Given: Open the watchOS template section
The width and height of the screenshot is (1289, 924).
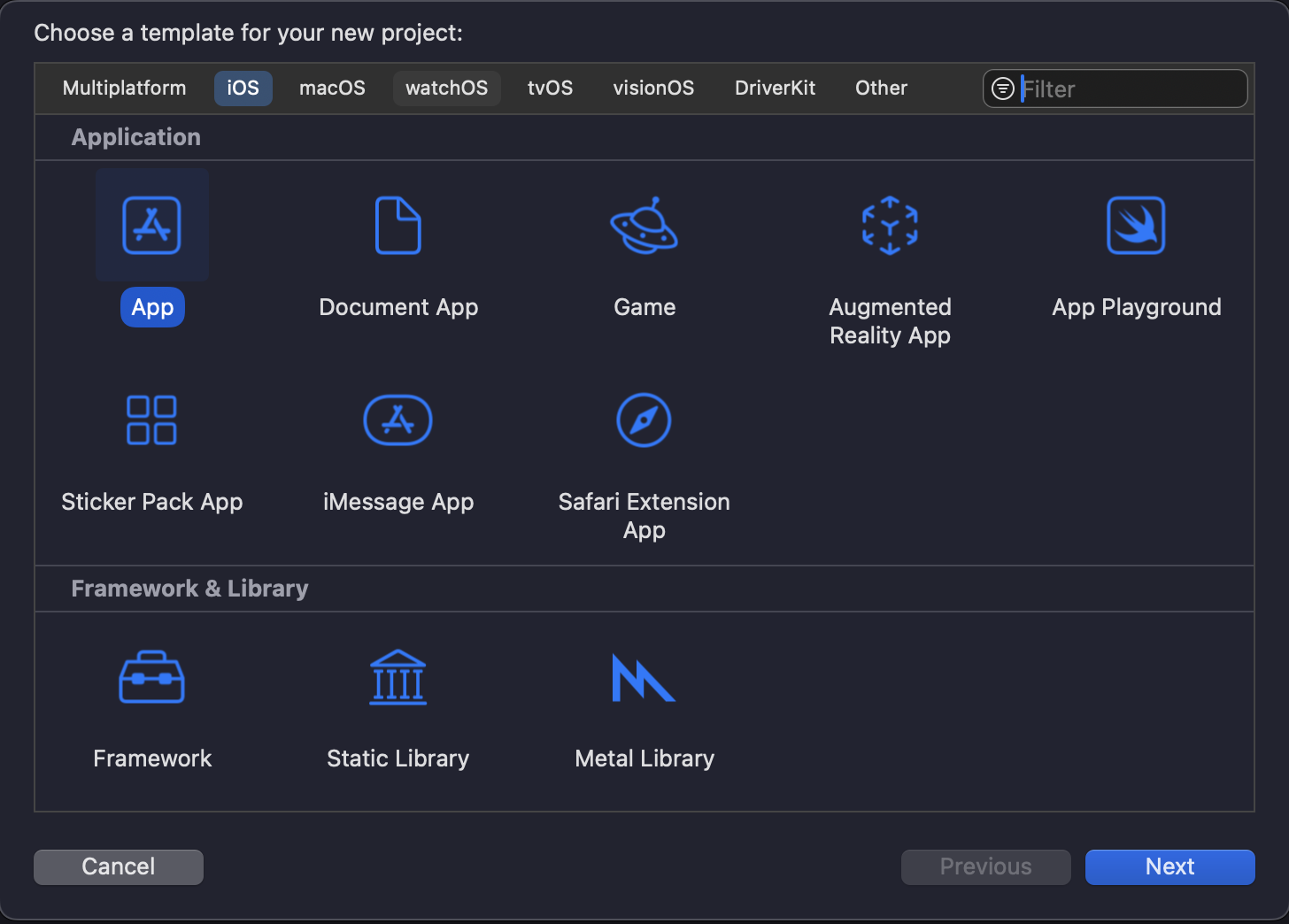Looking at the screenshot, I should pos(446,89).
